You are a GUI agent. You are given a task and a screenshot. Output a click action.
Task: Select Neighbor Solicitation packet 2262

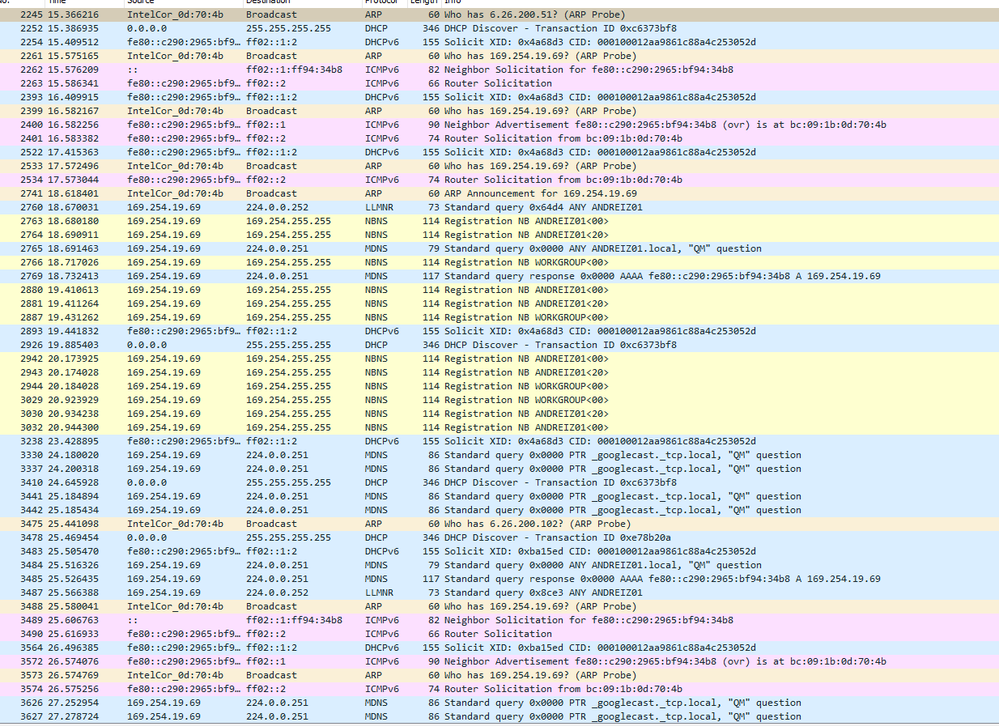click(500, 70)
